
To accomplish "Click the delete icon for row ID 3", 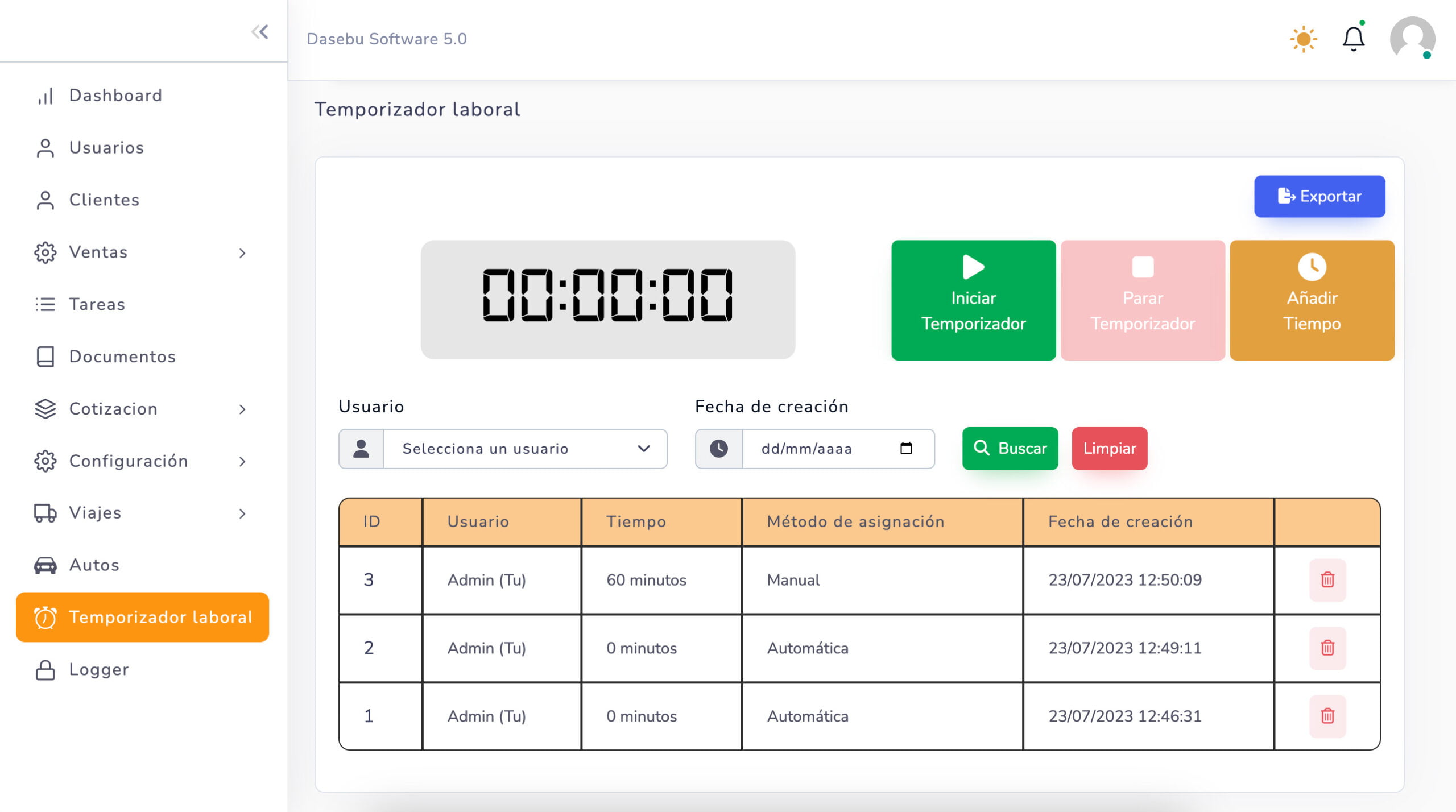I will click(x=1327, y=579).
